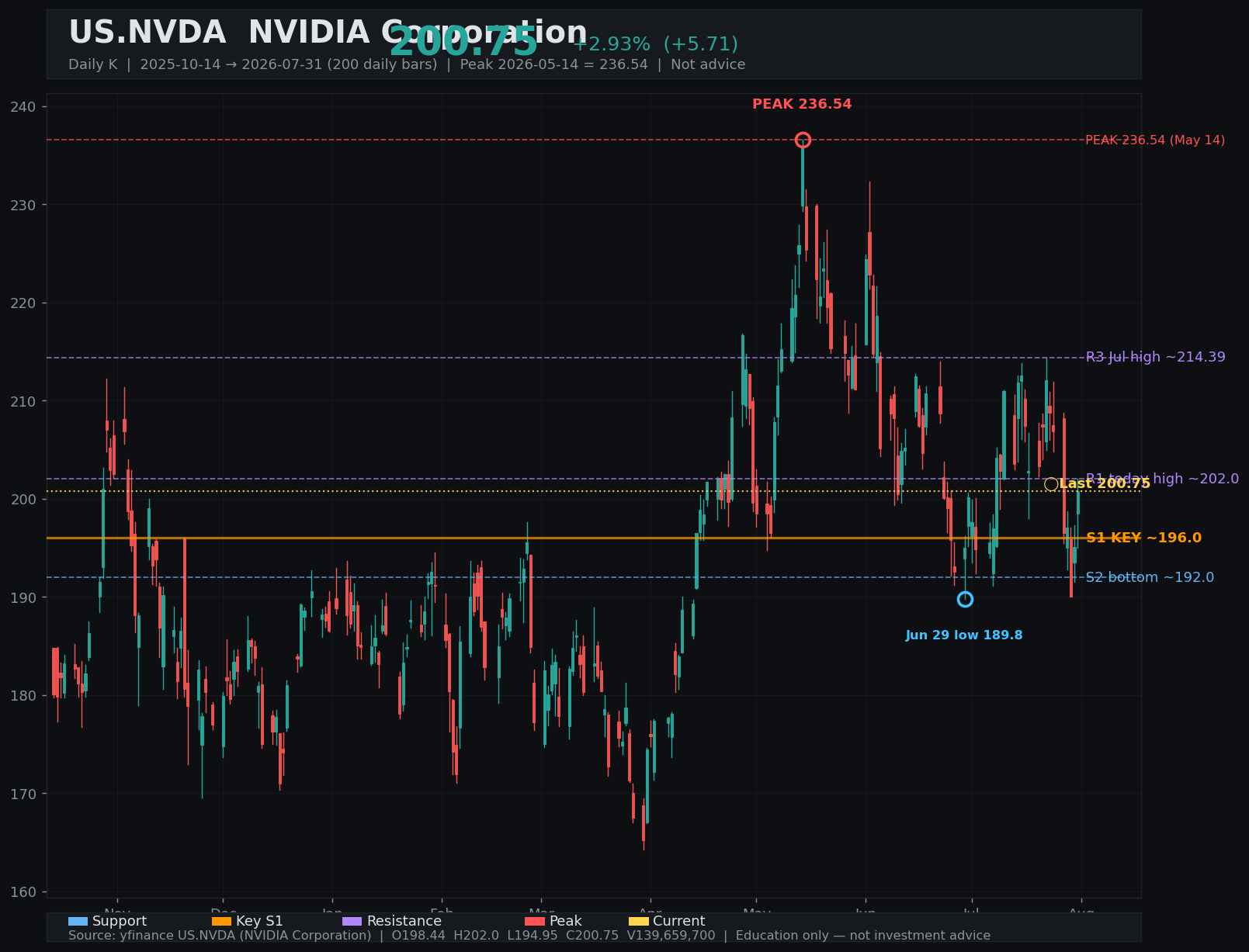The image size is (1249, 952).
Task: Click the "R3 Jul high ~214.39" label
Action: coord(1156,357)
